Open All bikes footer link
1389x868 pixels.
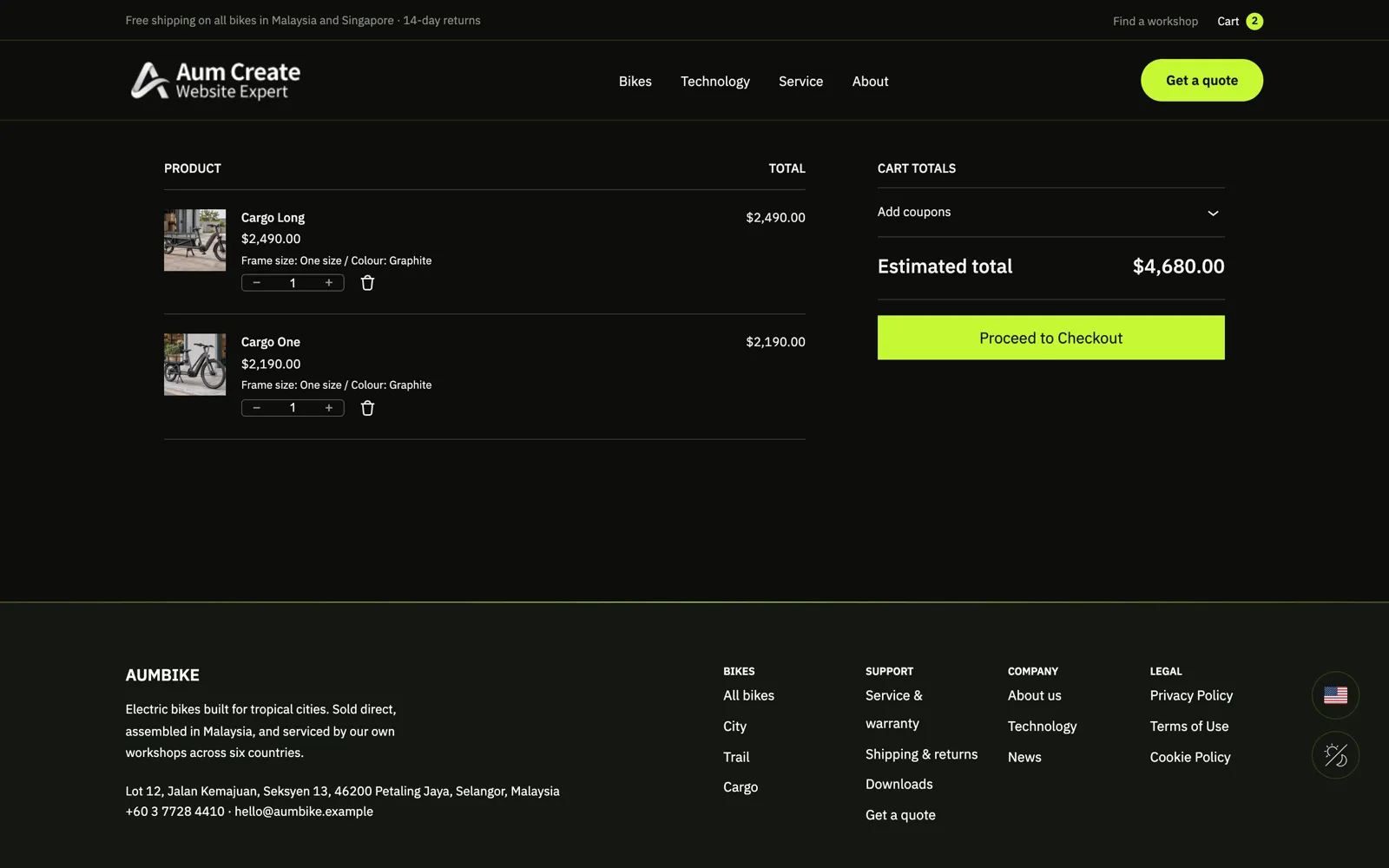click(x=748, y=695)
